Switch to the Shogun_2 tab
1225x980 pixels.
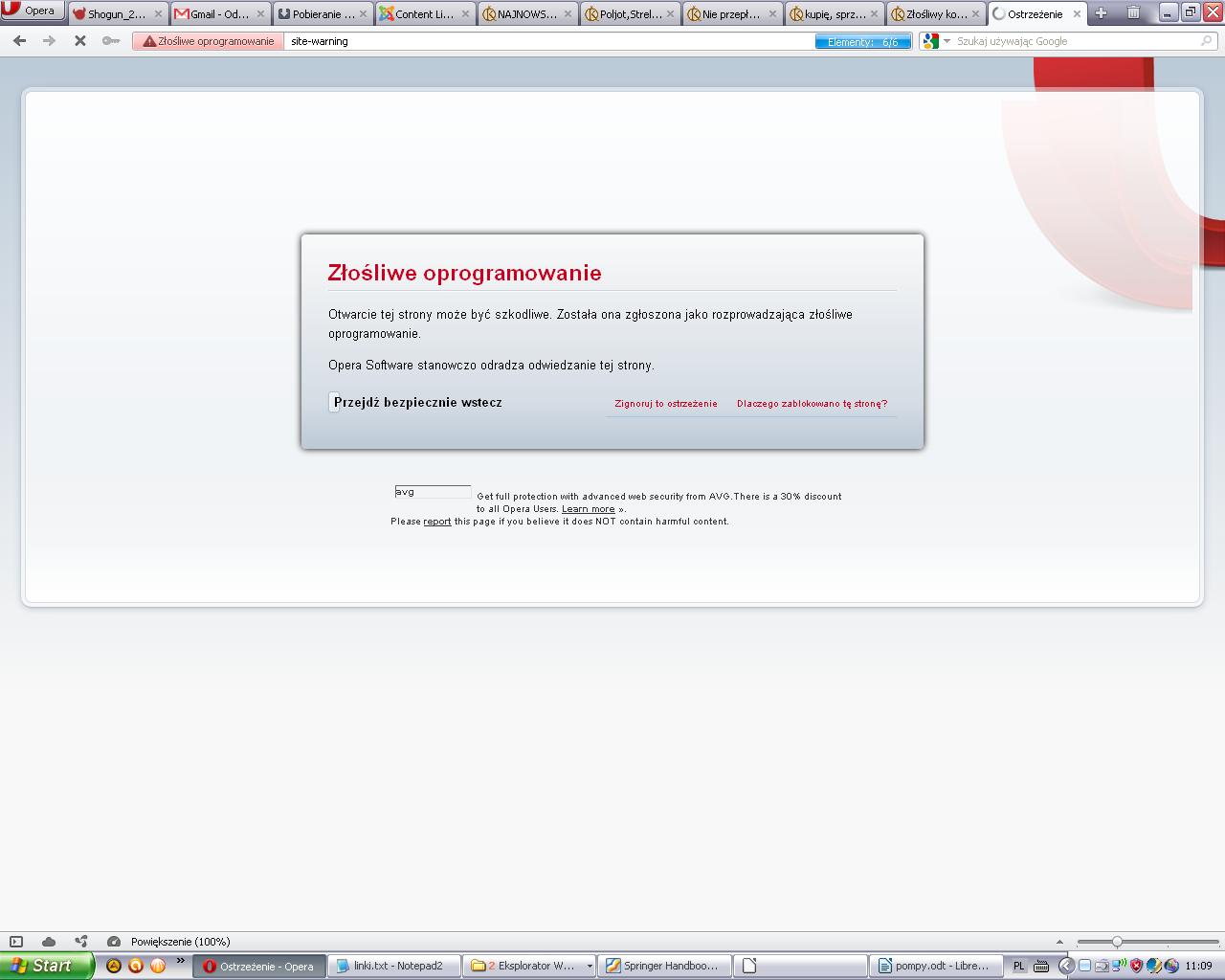tap(117, 14)
